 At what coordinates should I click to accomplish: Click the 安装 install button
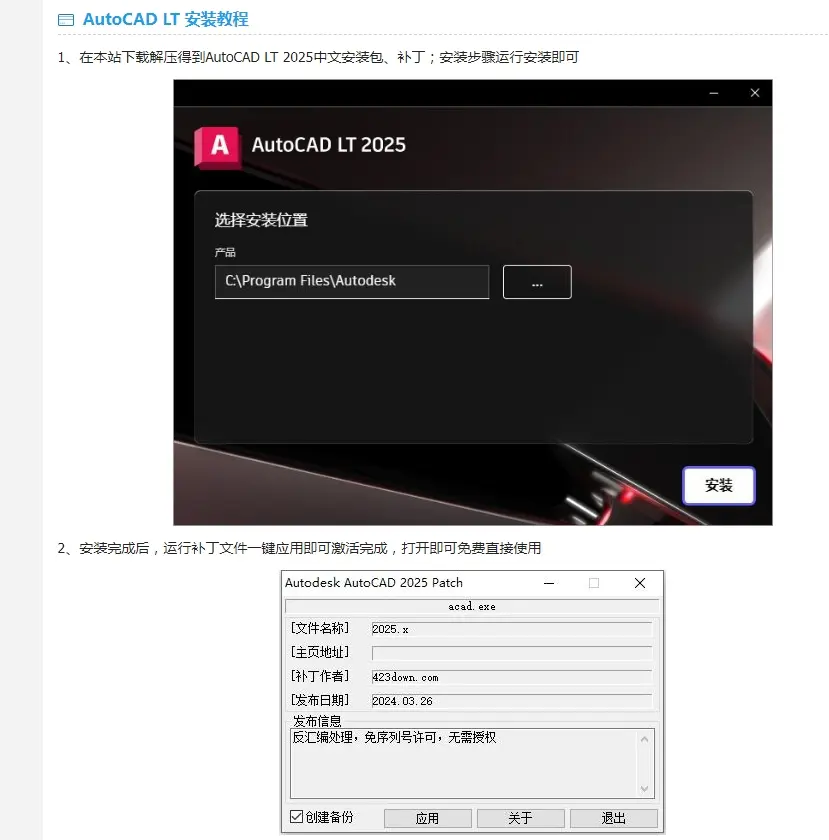pos(719,485)
